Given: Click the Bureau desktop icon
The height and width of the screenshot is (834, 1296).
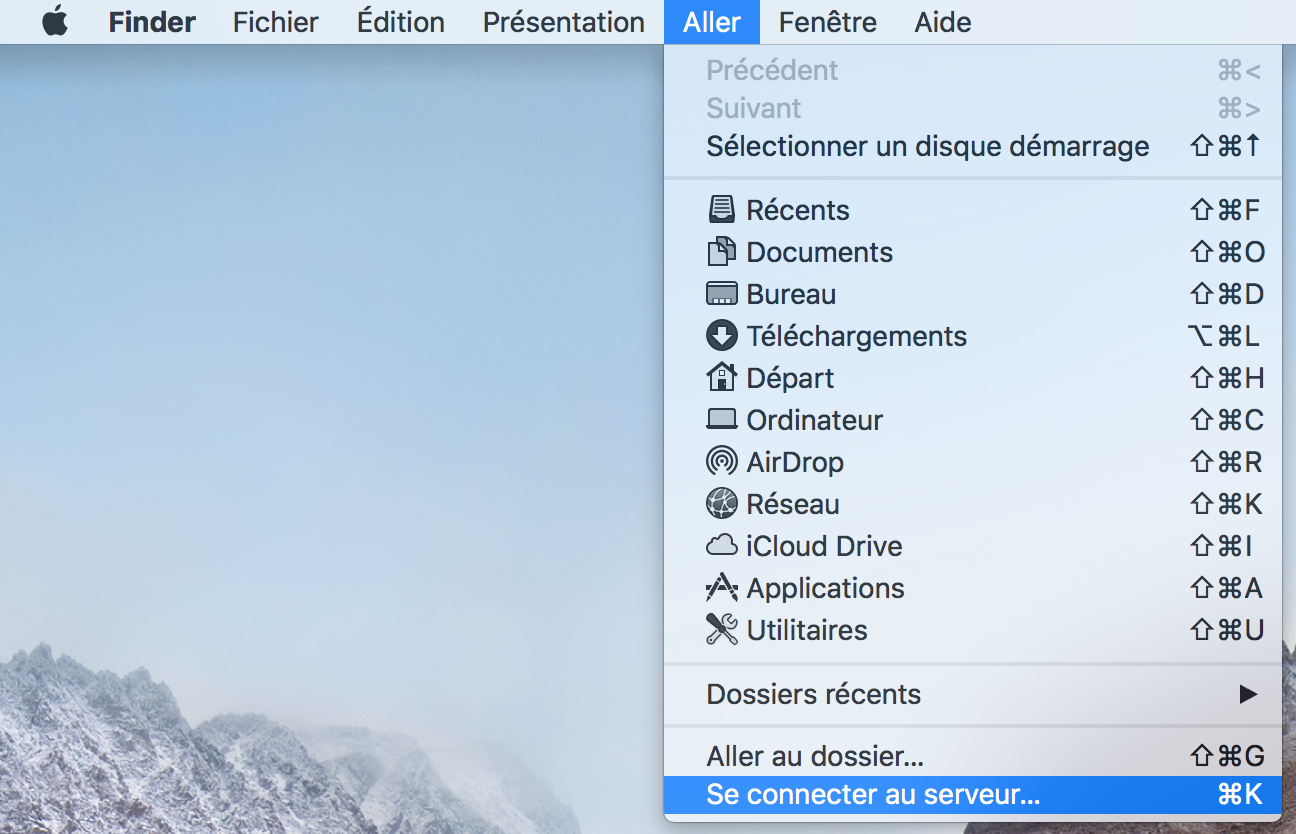Looking at the screenshot, I should pyautogui.click(x=721, y=294).
